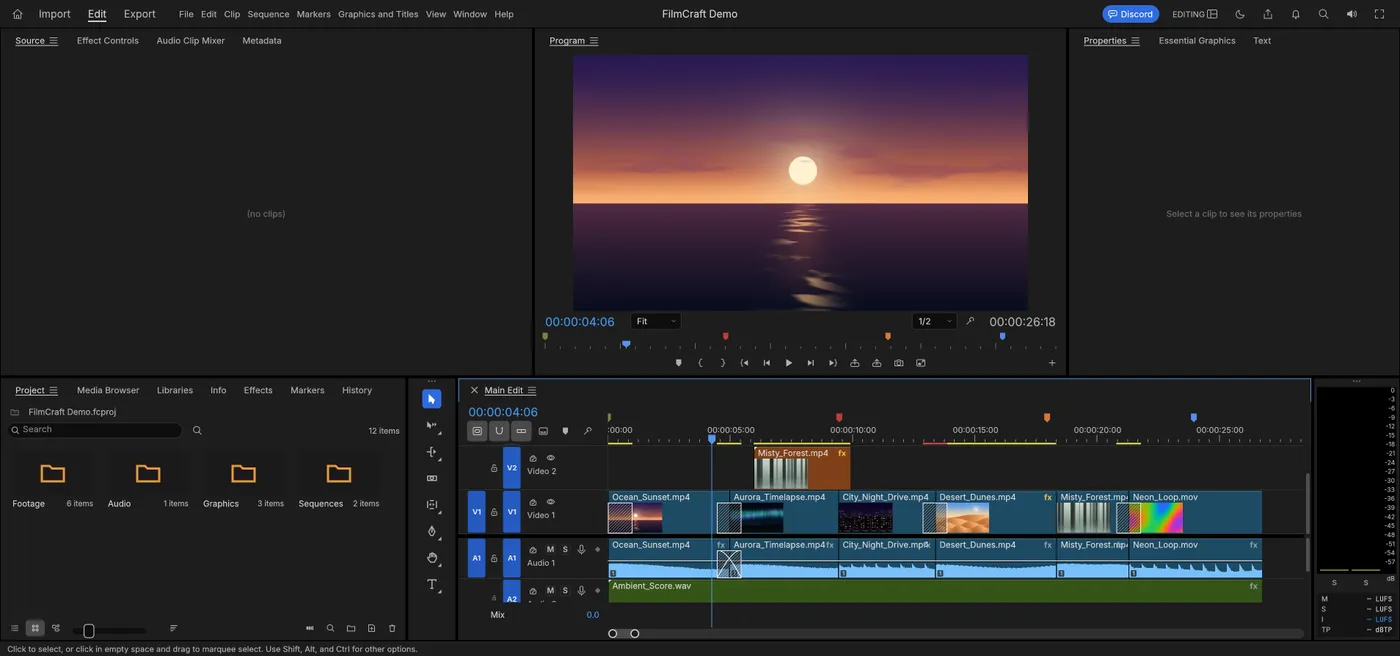The height and width of the screenshot is (656, 1400).
Task: Click Go to Out point button
Action: (832, 363)
